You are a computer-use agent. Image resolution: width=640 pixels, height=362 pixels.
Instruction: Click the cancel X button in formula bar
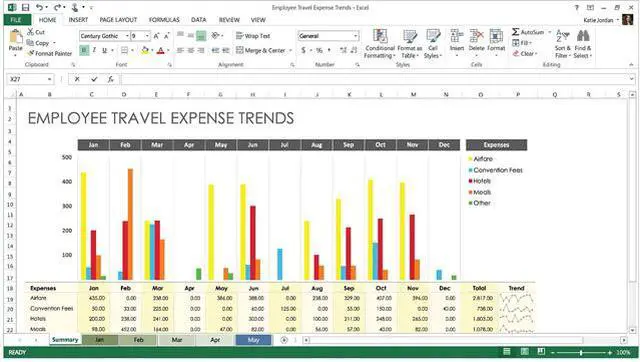click(x=77, y=79)
